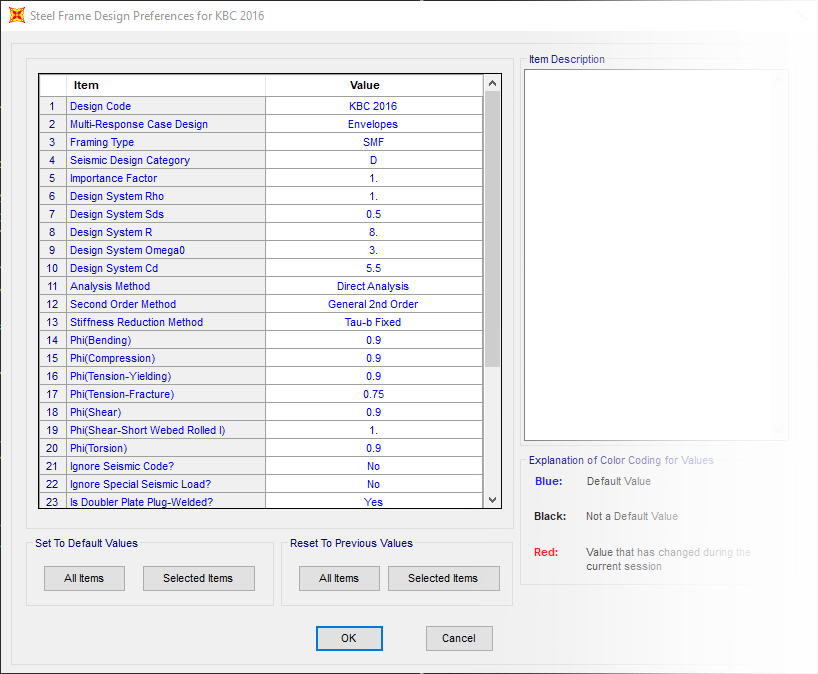Set all items to default values
The image size is (818, 674).
click(84, 578)
